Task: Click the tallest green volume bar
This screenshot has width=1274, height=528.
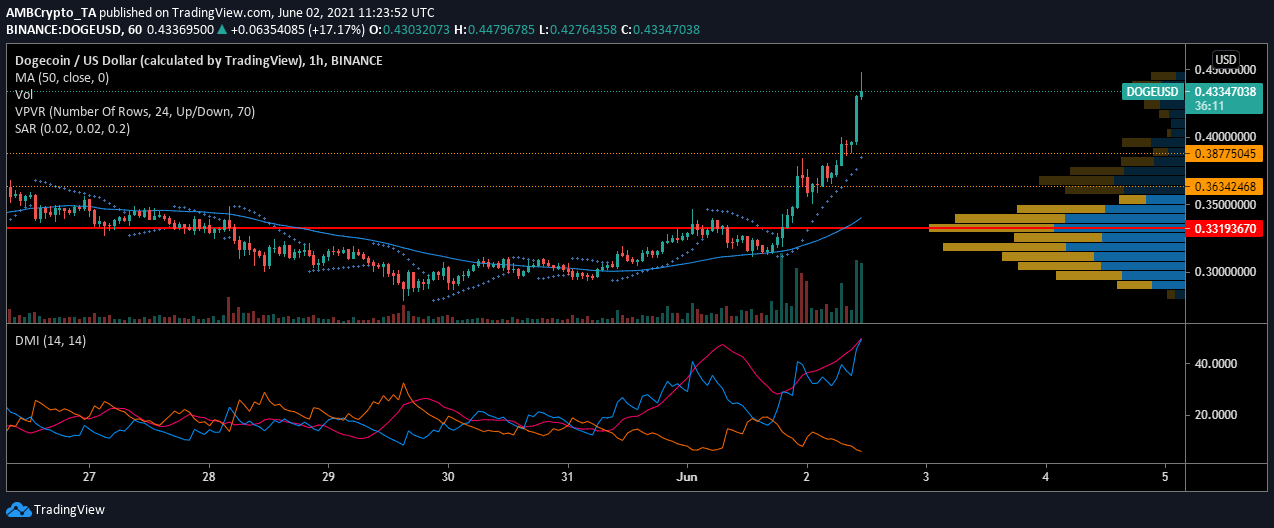Action: 856,291
